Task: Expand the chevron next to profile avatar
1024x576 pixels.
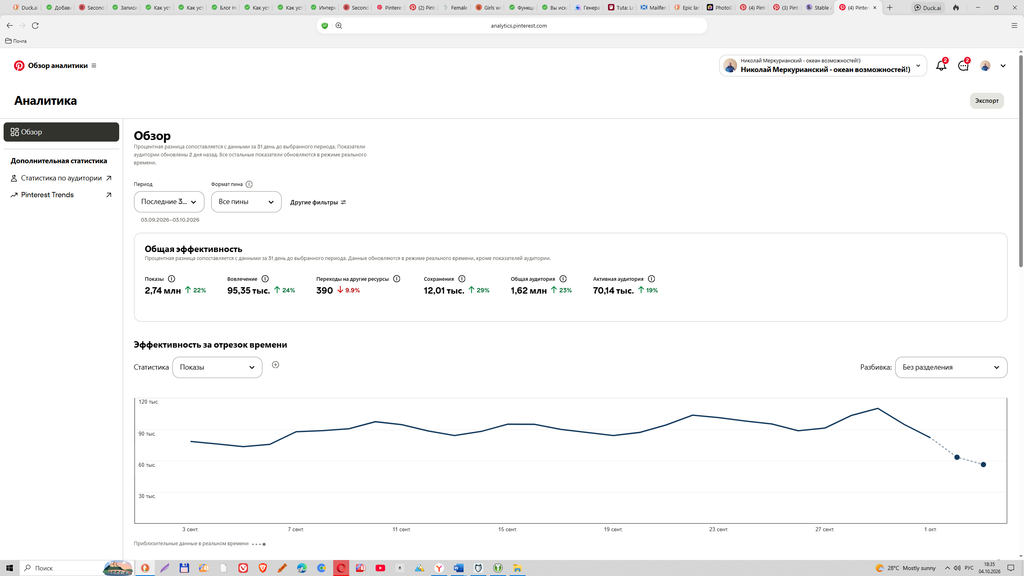Action: tap(1003, 66)
